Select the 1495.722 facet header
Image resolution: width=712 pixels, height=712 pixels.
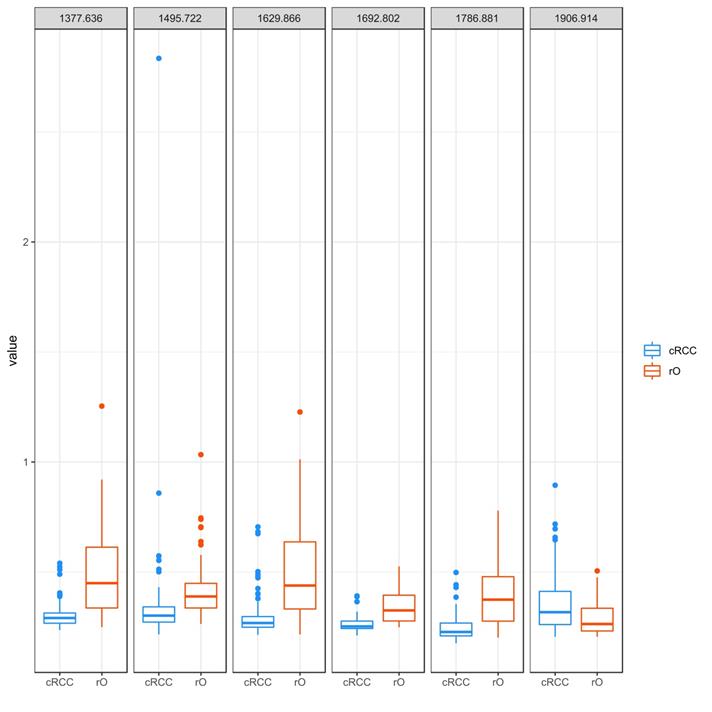tap(179, 18)
